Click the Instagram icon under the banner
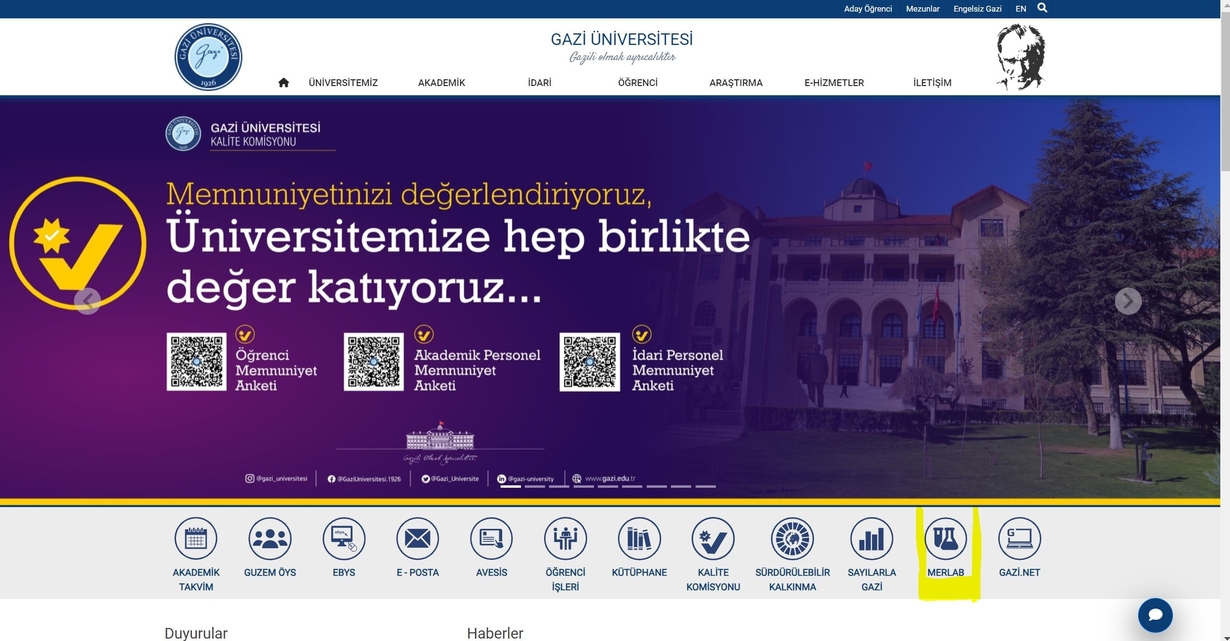1230x641 pixels. pos(248,478)
